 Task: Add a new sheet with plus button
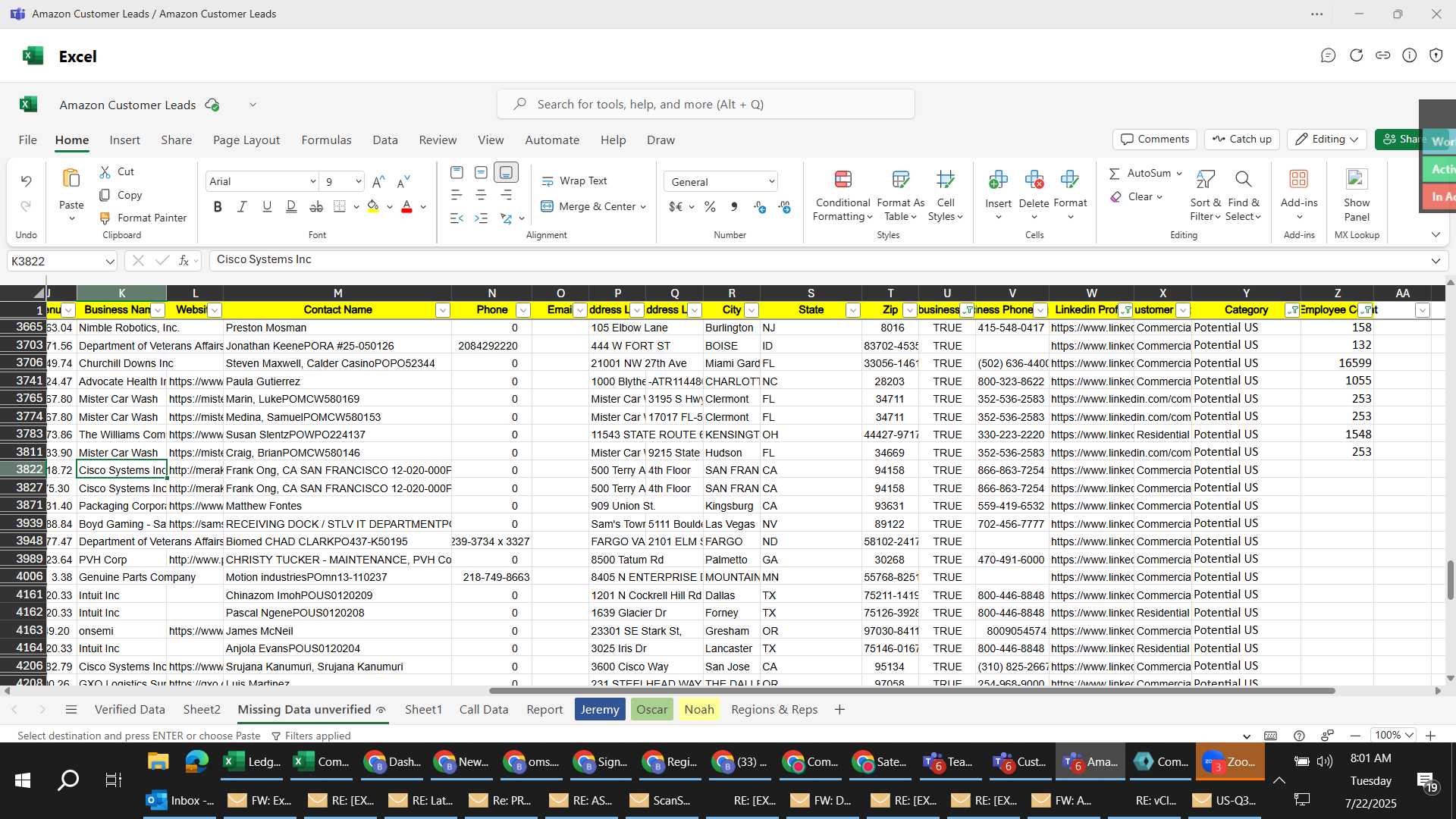pos(839,710)
